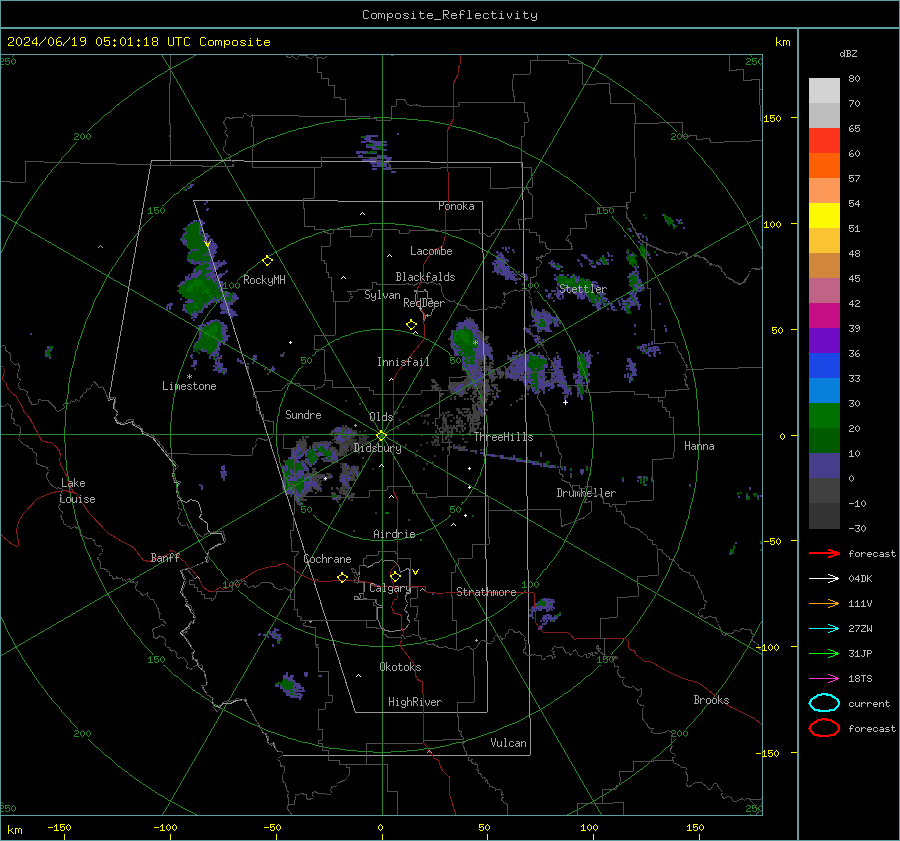Click the Limestone label
Image resolution: width=900 pixels, height=841 pixels.
point(189,386)
